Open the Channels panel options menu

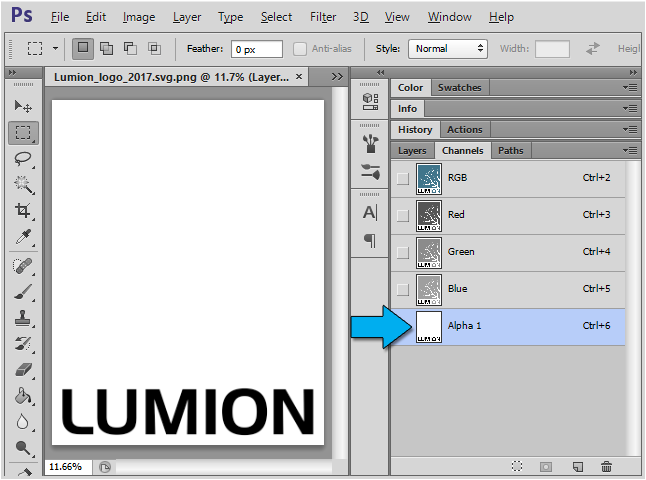coord(630,150)
